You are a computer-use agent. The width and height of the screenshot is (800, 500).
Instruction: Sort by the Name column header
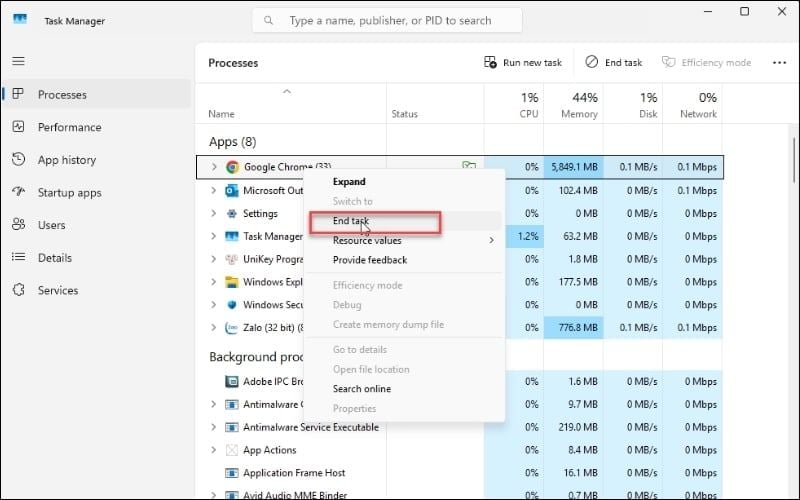pyautogui.click(x=291, y=104)
